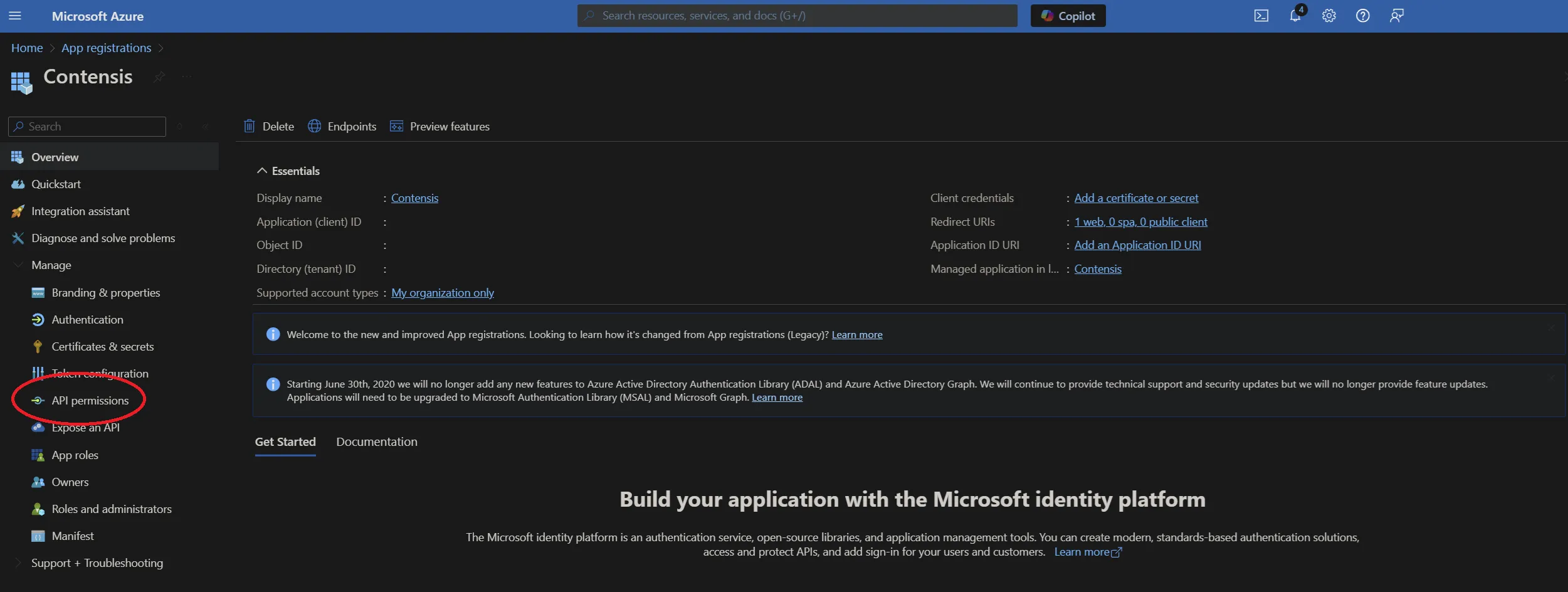1568x592 pixels.
Task: Click the global search resources box
Action: coord(797,16)
